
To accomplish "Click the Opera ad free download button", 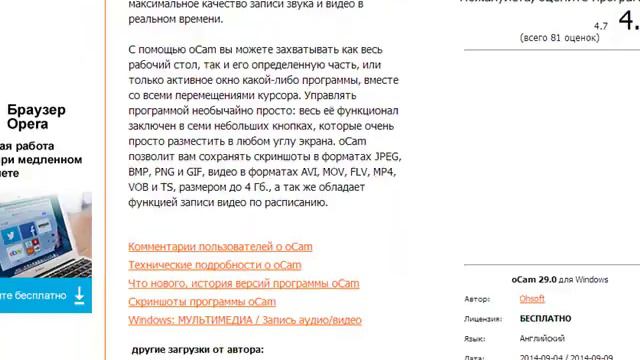I will click(x=46, y=296).
